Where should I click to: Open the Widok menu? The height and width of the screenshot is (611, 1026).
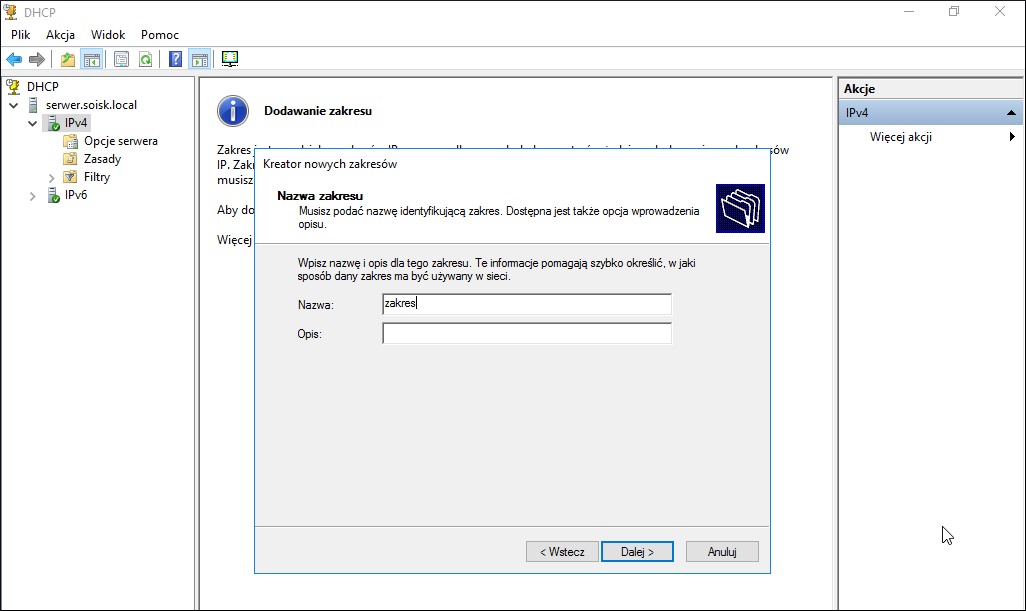[108, 35]
